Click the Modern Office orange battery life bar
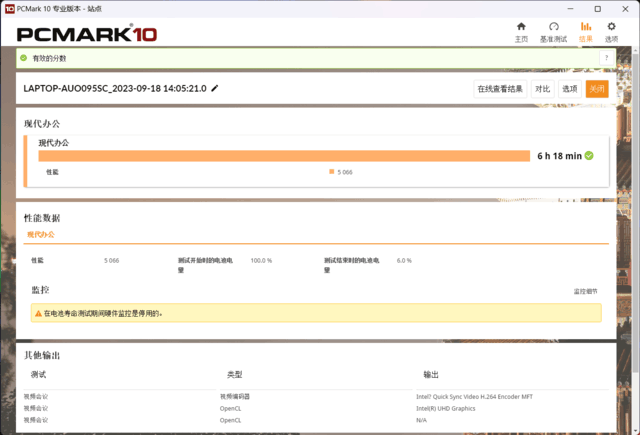640x435 pixels. [284, 156]
